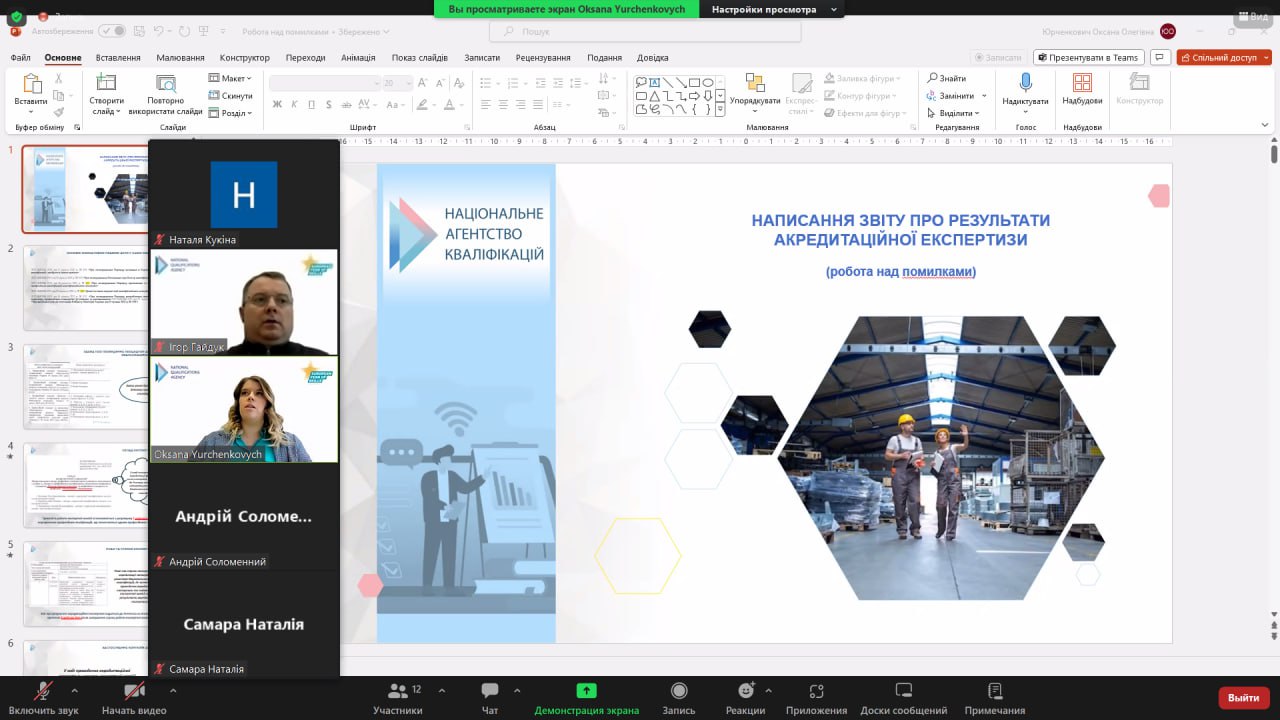Screen dimensions: 1280x720
Task: Toggle bold Ж formatting in ribbon
Action: (x=277, y=104)
